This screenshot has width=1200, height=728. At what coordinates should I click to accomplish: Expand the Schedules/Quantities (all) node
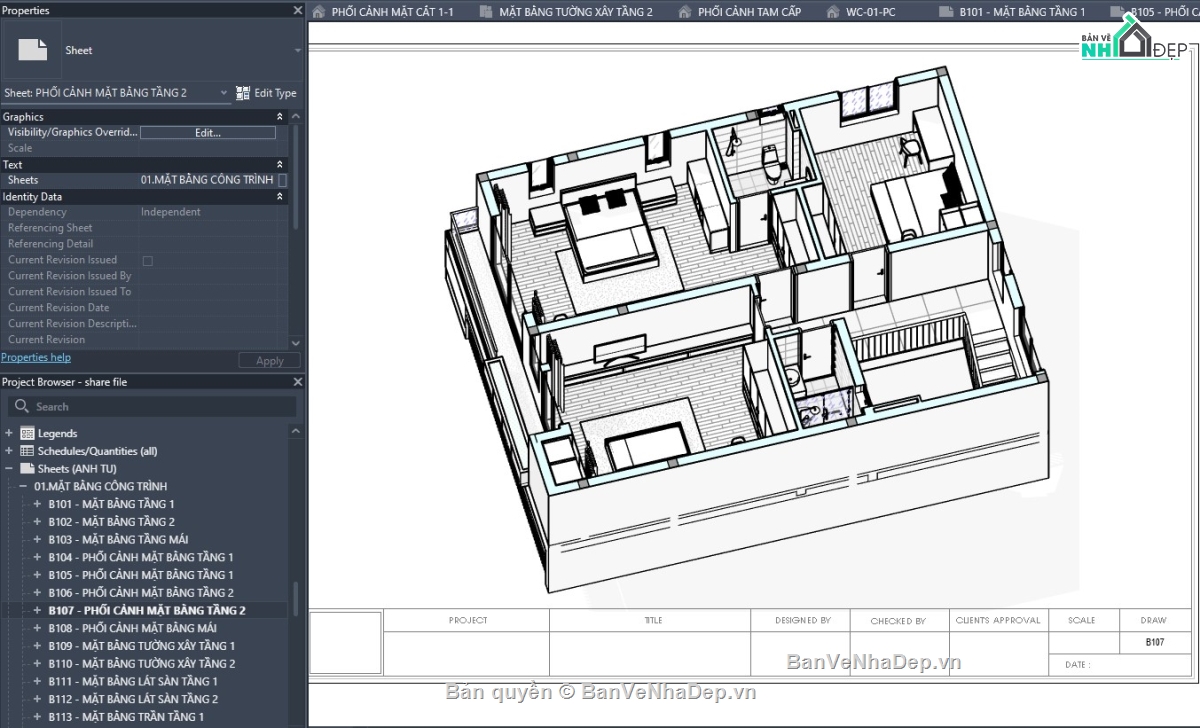9,451
